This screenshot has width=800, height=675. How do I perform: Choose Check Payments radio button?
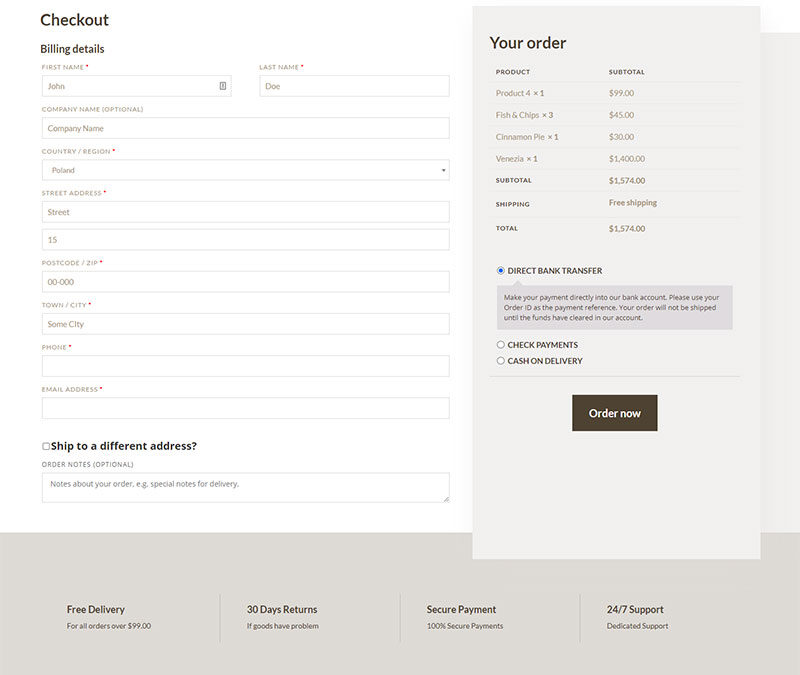(x=501, y=345)
